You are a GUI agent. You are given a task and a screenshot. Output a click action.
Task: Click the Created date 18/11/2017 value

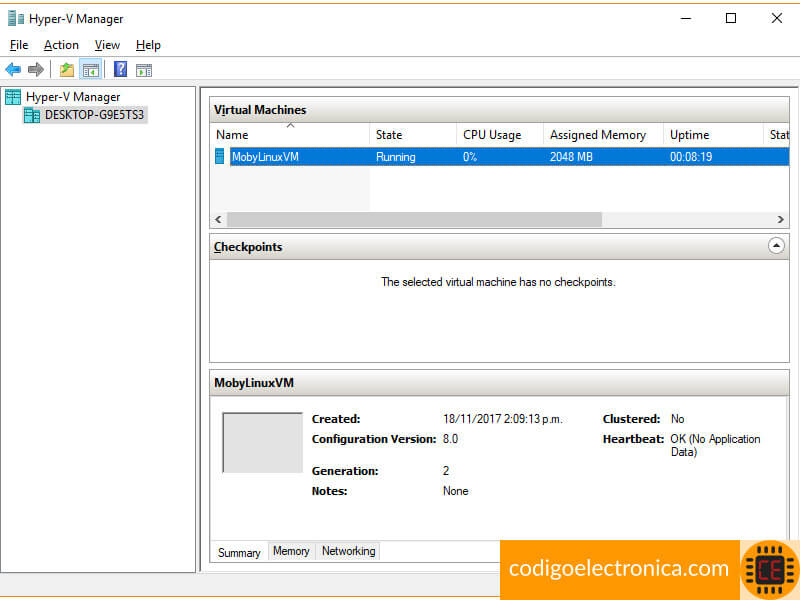(503, 419)
